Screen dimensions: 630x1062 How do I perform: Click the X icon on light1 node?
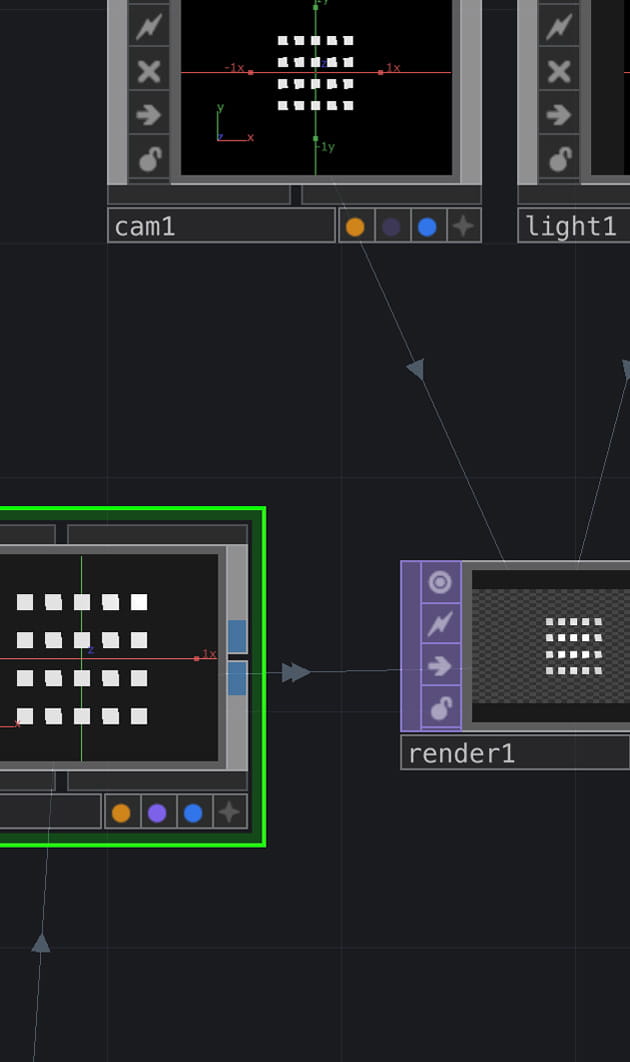559,71
